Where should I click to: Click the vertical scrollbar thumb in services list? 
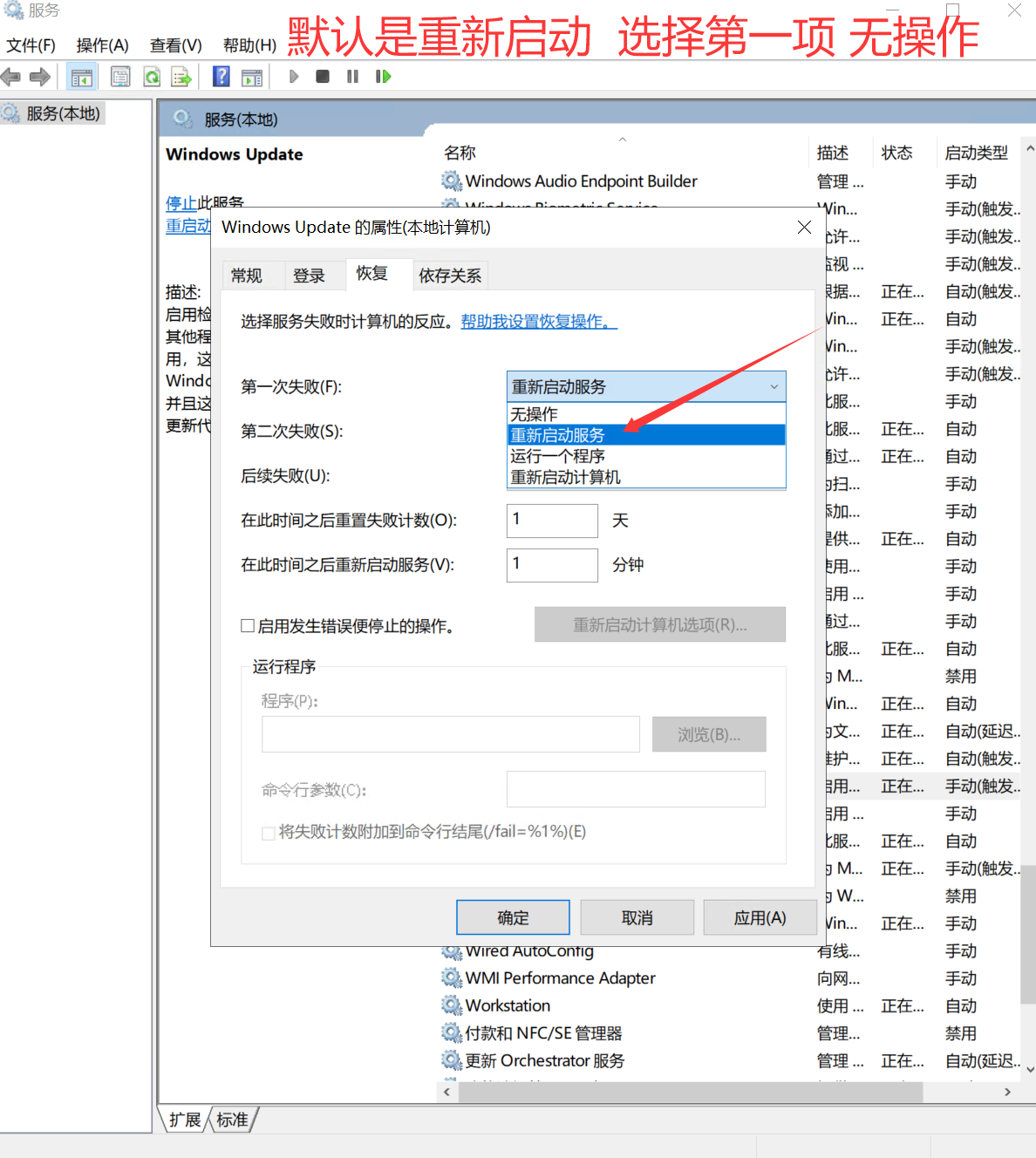pos(1029,935)
